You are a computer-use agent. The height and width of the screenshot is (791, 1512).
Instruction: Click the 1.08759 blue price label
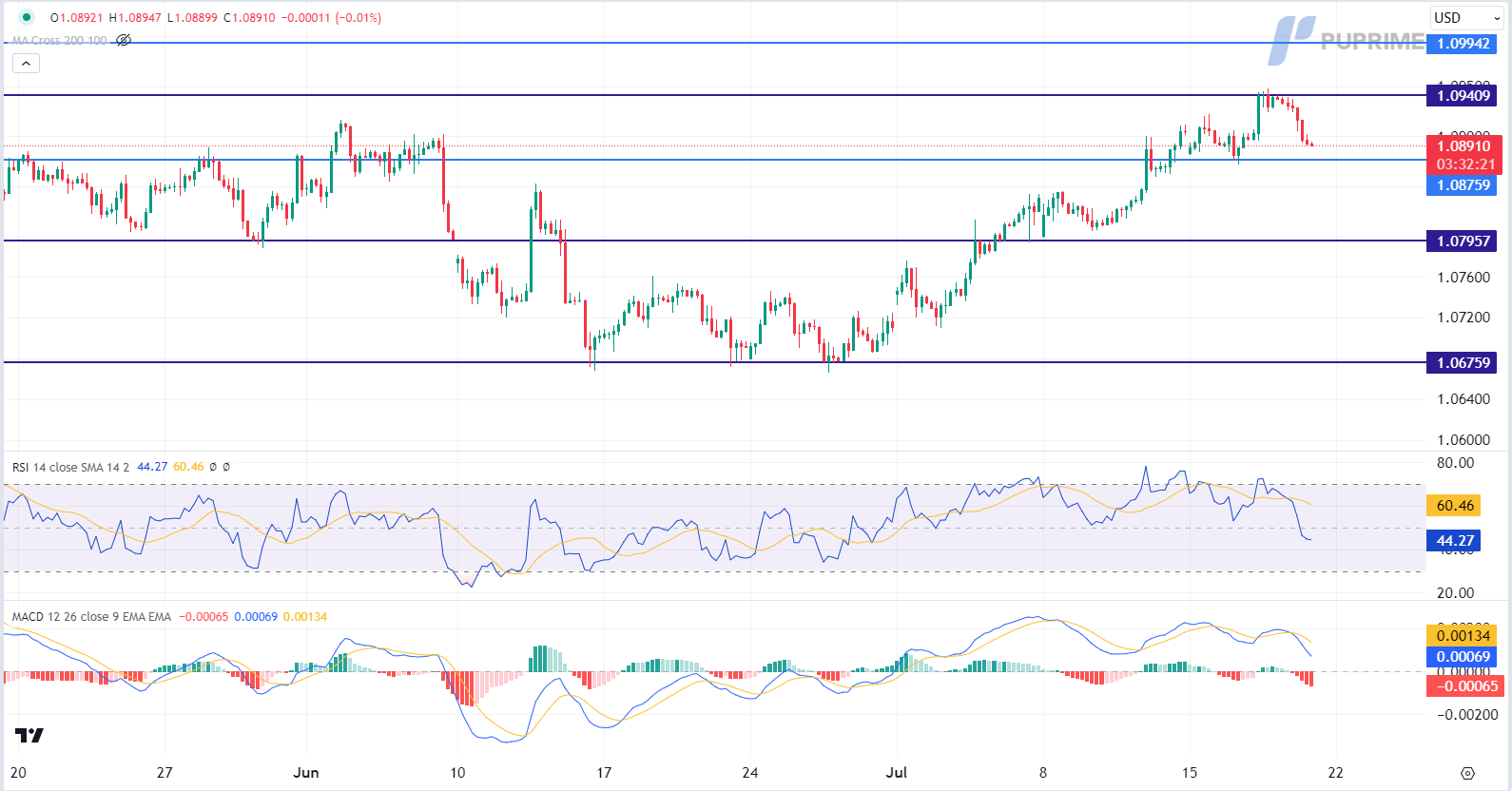pos(1463,185)
